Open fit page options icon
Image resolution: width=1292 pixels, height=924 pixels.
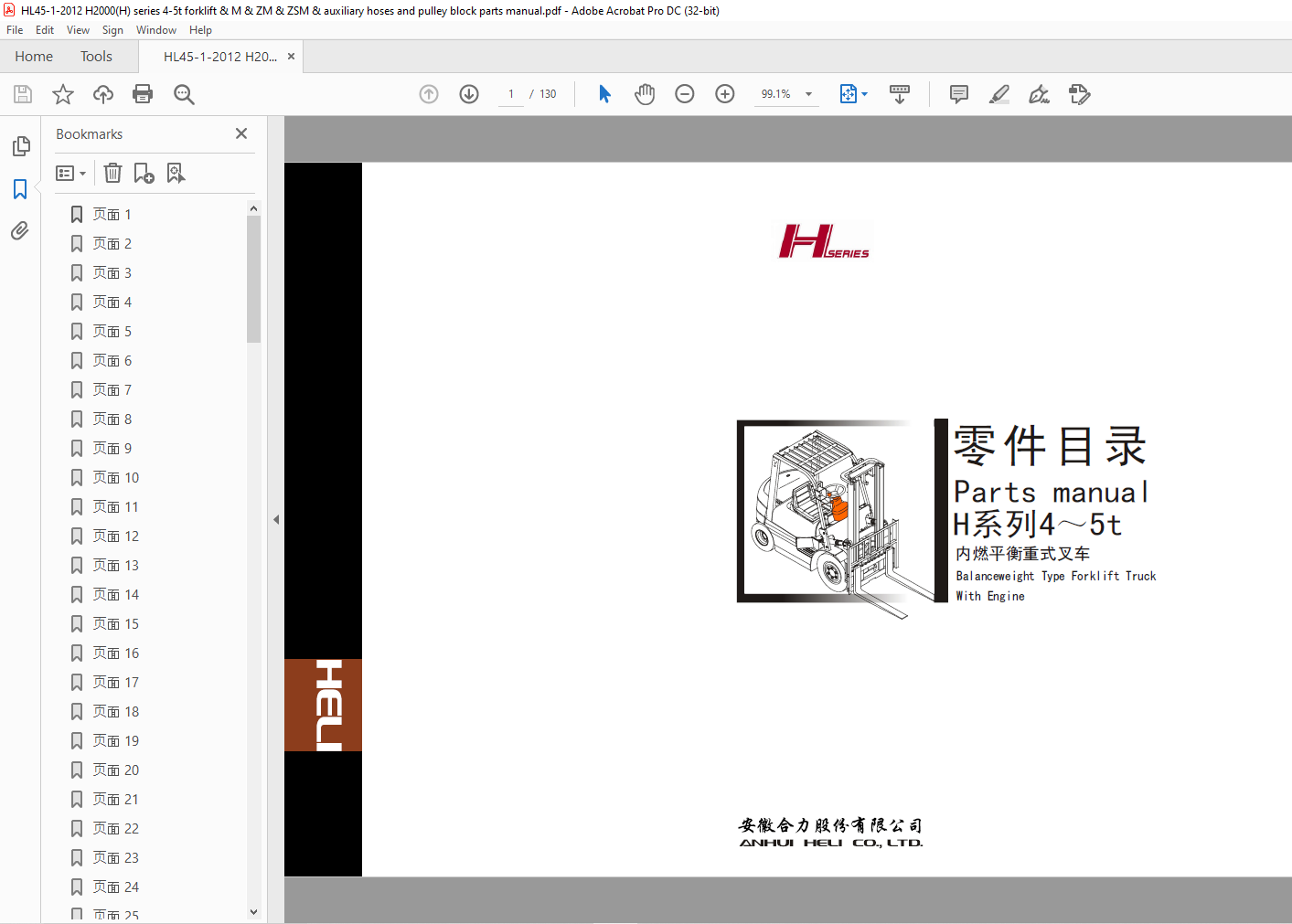(x=853, y=94)
